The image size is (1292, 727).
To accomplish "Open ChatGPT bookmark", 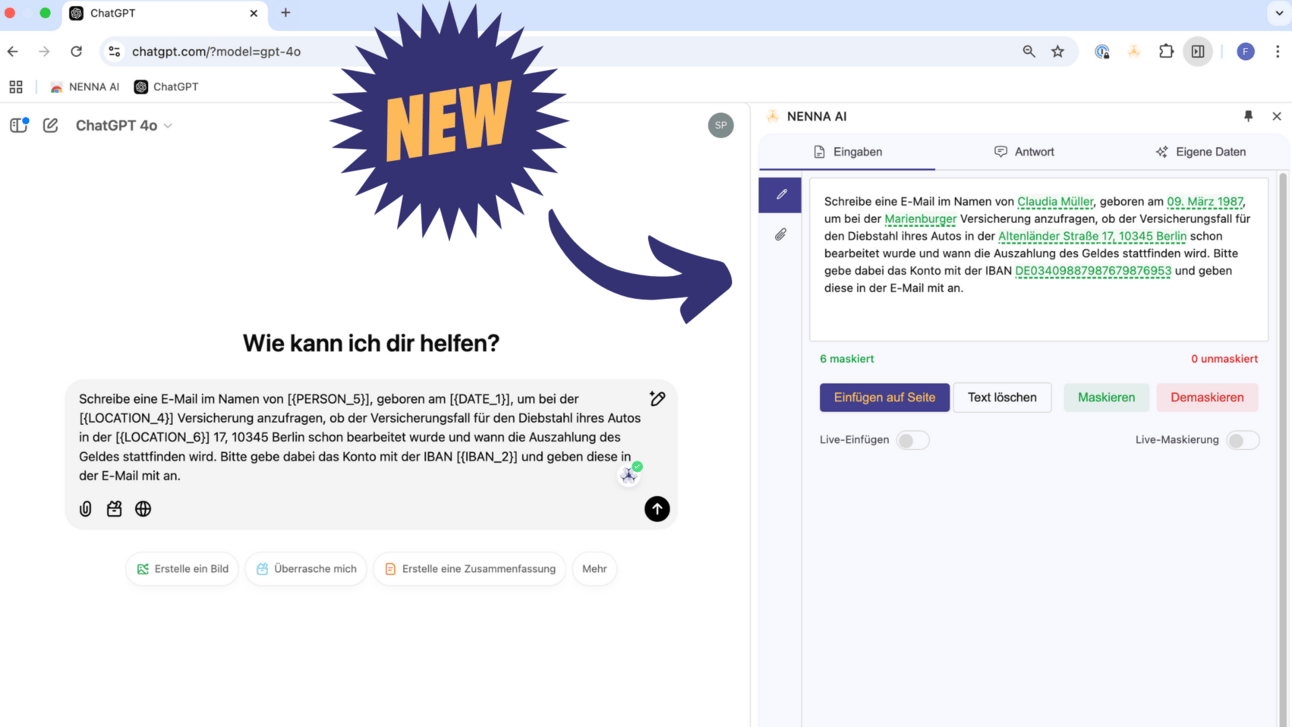I will point(166,87).
